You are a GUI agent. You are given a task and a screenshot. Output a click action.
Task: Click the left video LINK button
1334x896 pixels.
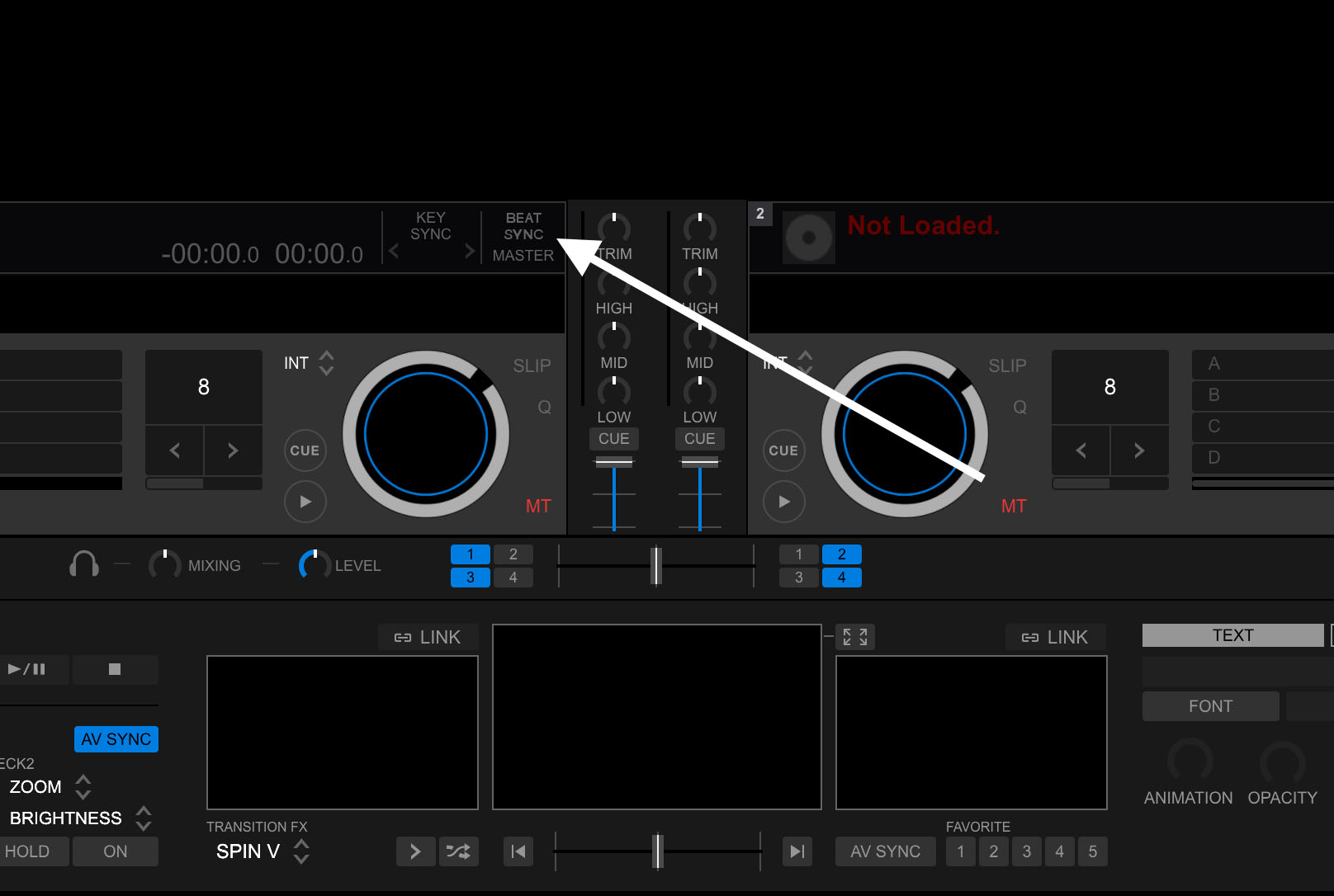[x=428, y=637]
